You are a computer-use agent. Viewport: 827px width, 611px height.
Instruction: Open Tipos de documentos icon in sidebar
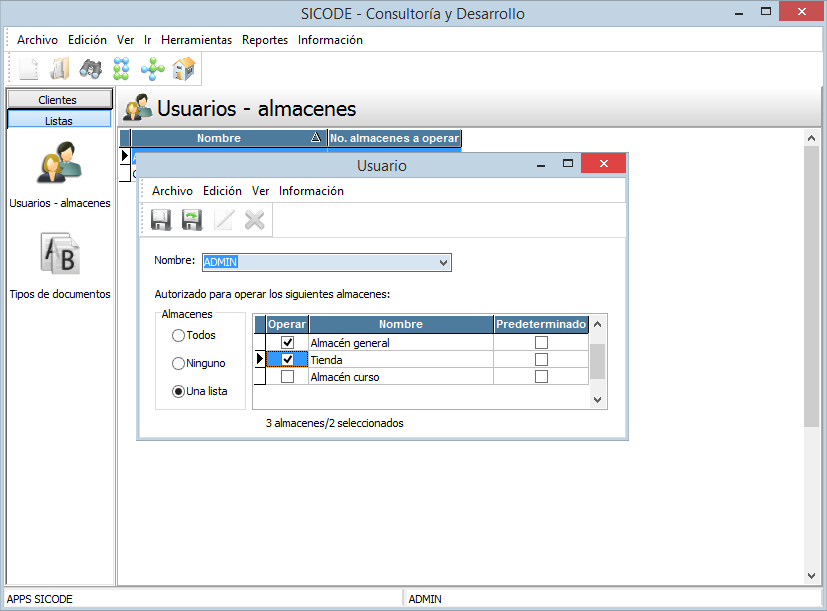click(x=59, y=255)
